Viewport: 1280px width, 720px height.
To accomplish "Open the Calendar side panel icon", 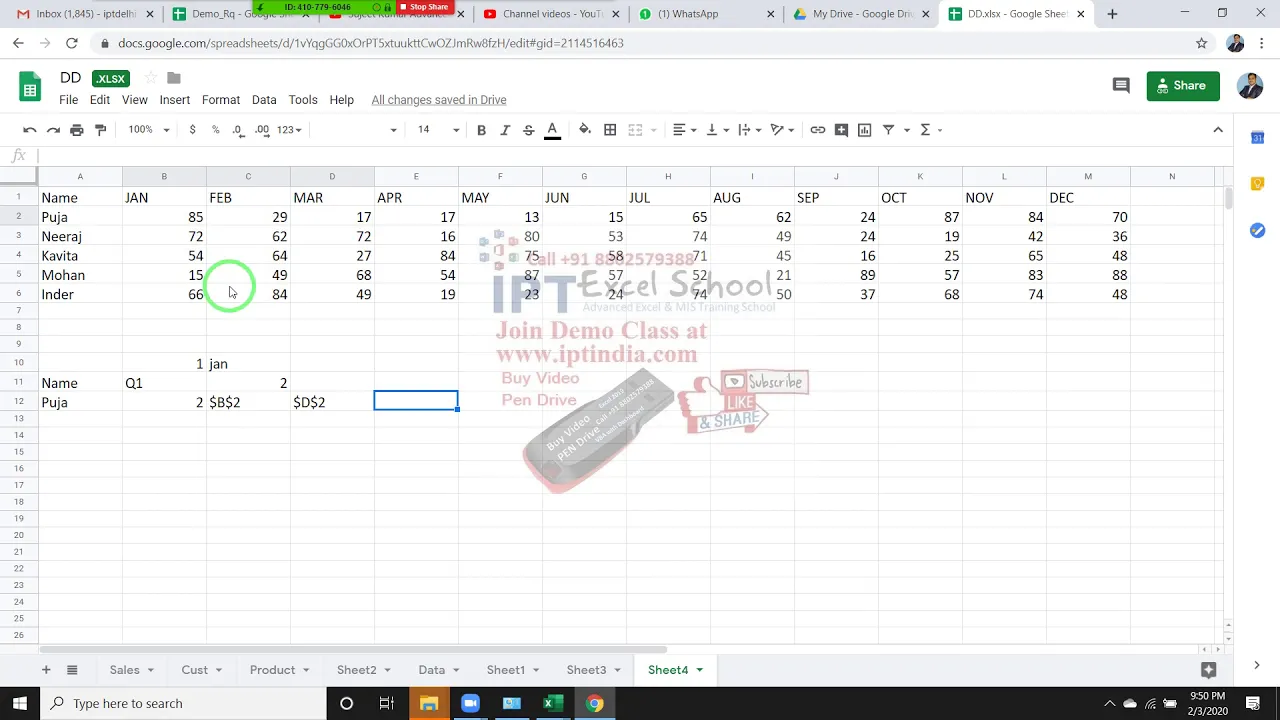I will [1258, 137].
